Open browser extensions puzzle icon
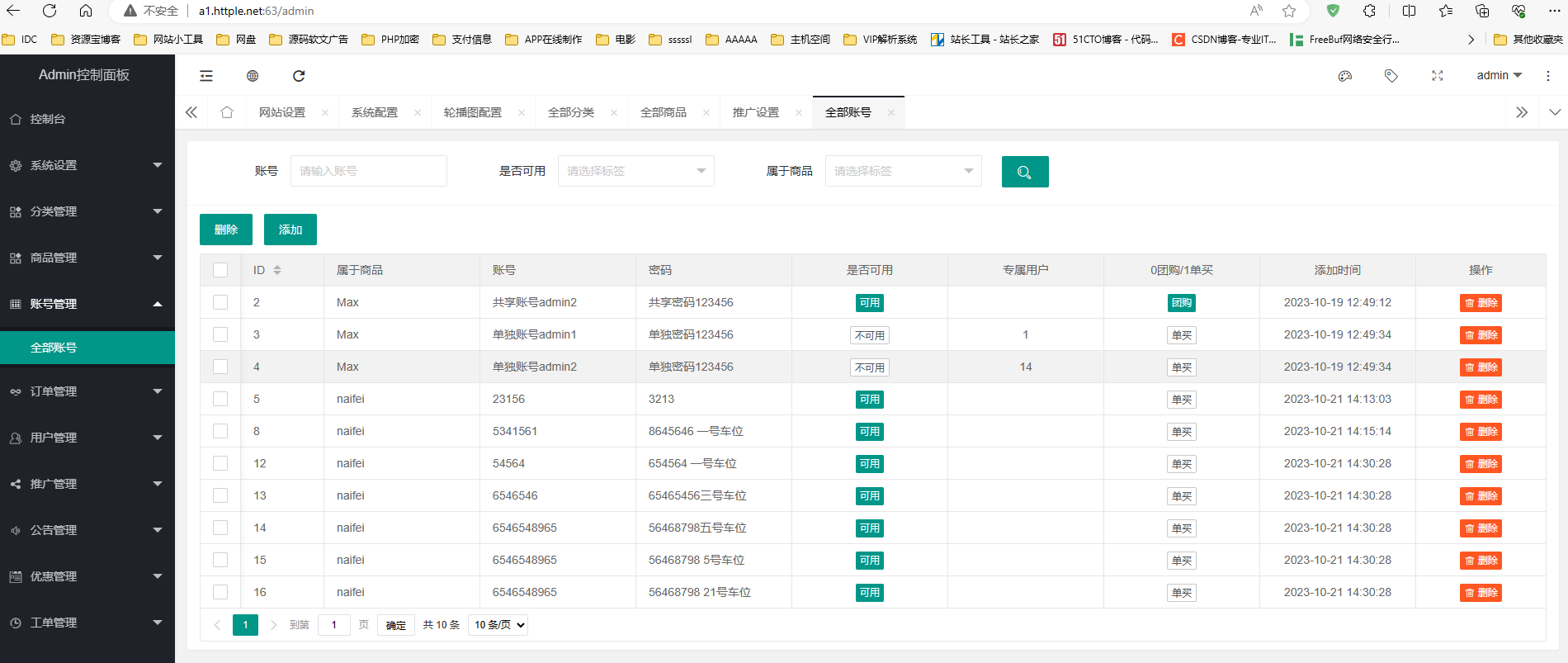 [1370, 11]
